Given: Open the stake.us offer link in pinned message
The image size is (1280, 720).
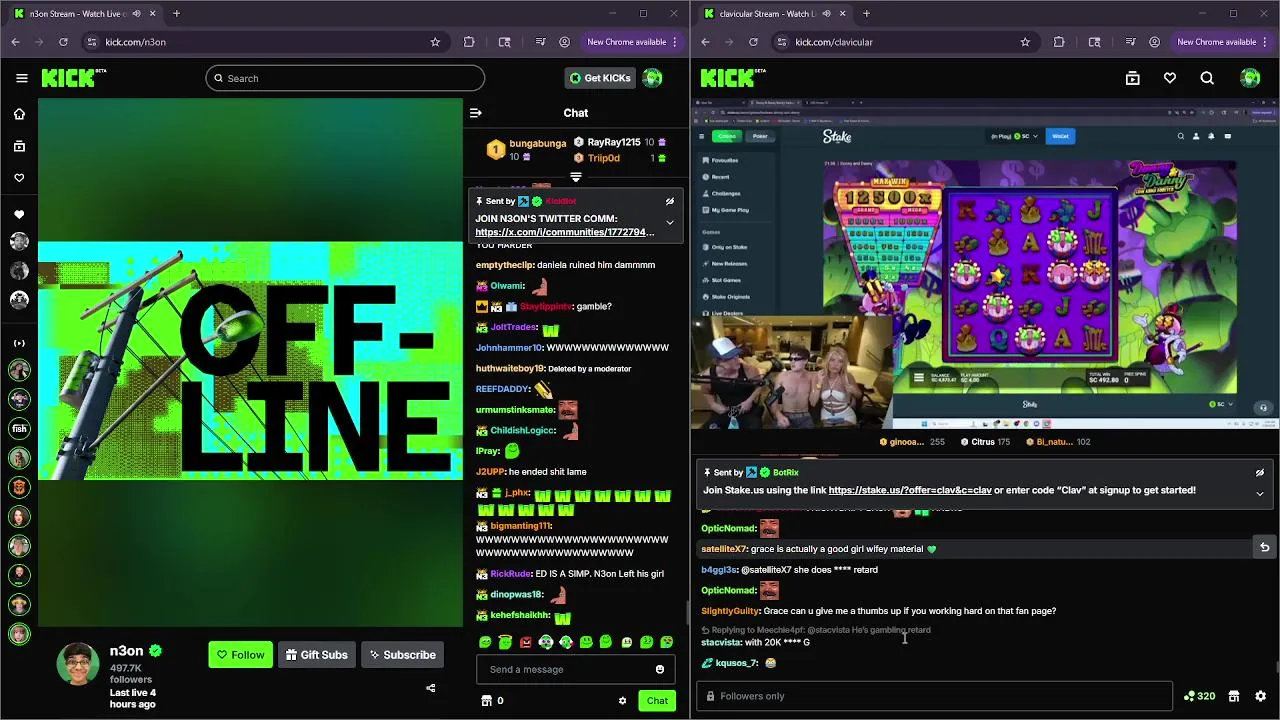Looking at the screenshot, I should pyautogui.click(x=910, y=490).
